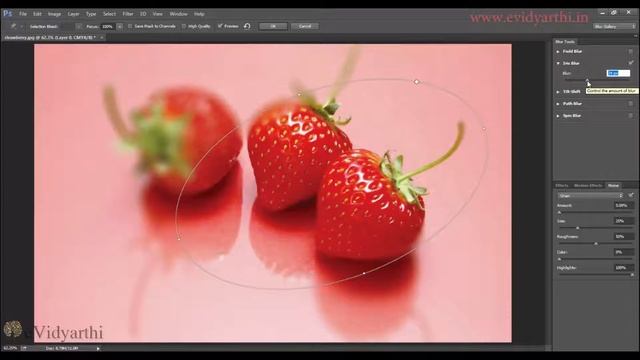Screen dimensions: 640x360
Task: Enable the High Quality checkbox
Action: [x=184, y=26]
